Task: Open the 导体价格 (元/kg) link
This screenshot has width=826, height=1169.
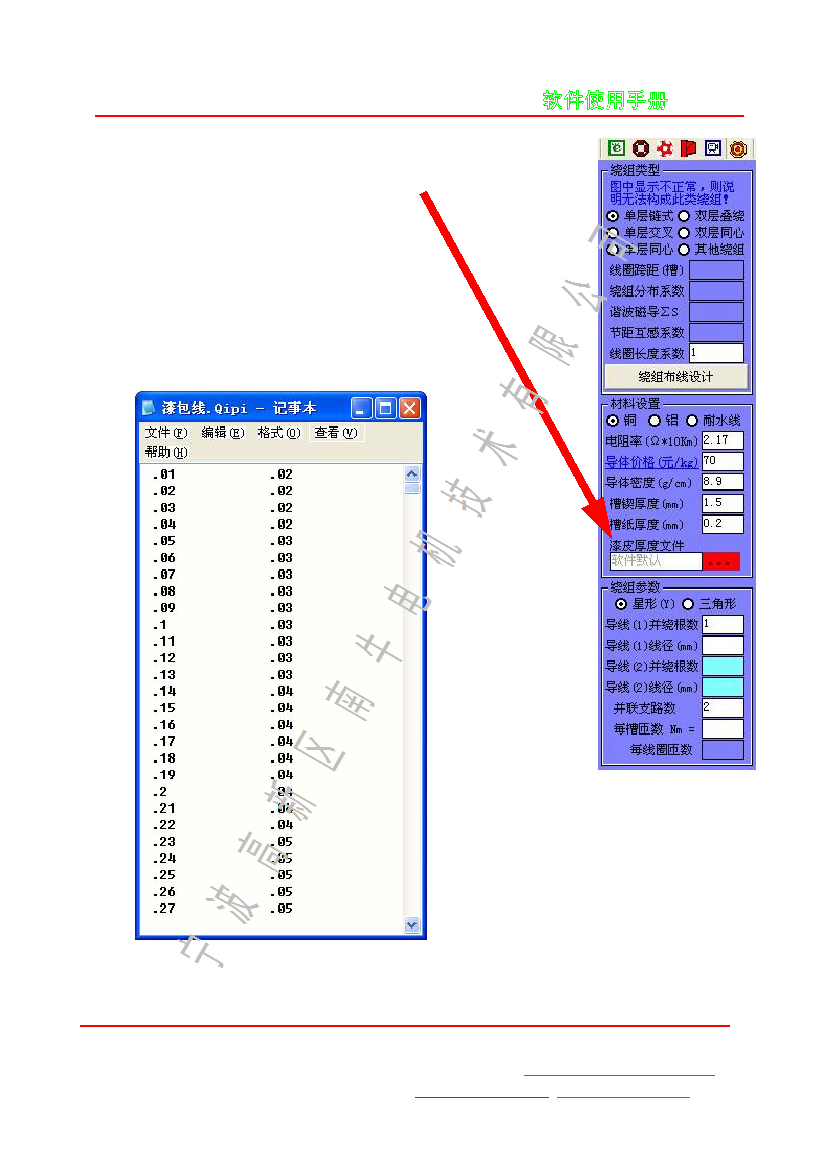Action: (651, 462)
